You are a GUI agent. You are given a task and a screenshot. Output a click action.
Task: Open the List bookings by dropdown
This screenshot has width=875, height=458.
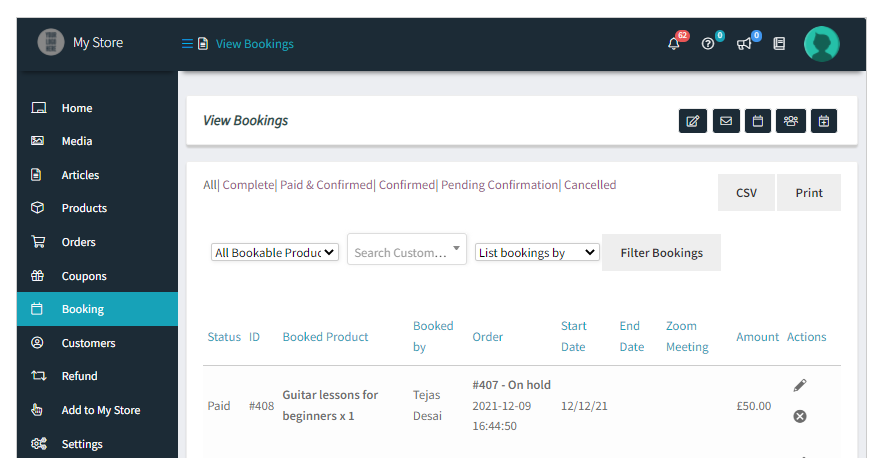coord(537,253)
